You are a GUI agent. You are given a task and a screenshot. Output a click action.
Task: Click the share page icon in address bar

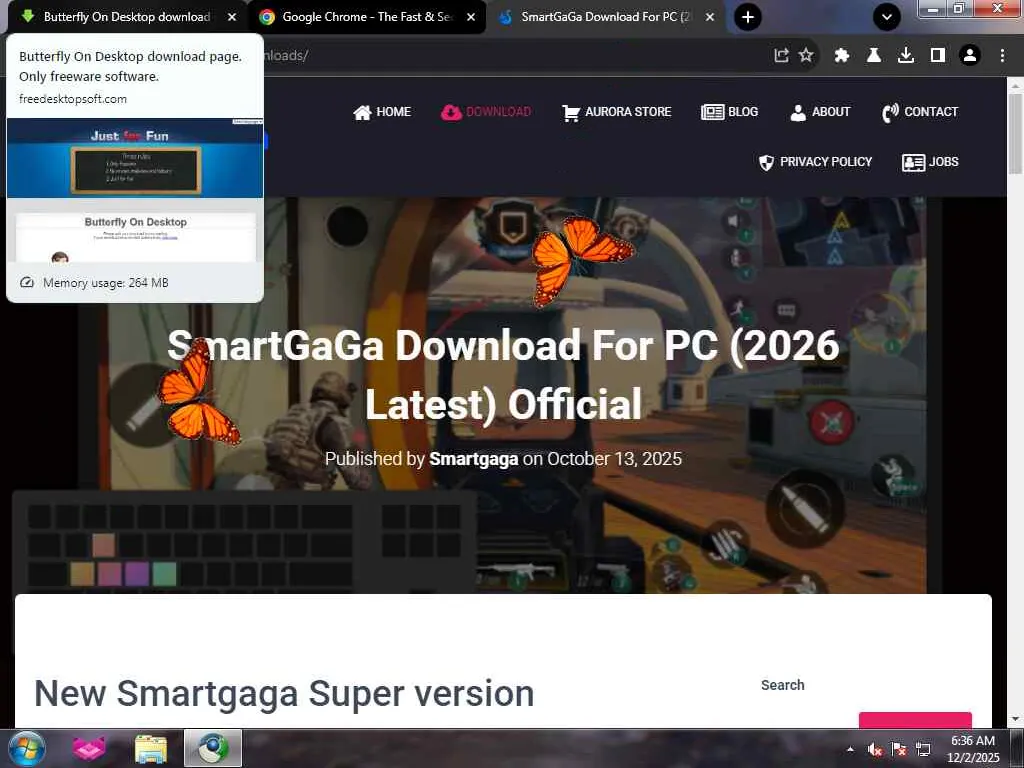click(x=781, y=56)
